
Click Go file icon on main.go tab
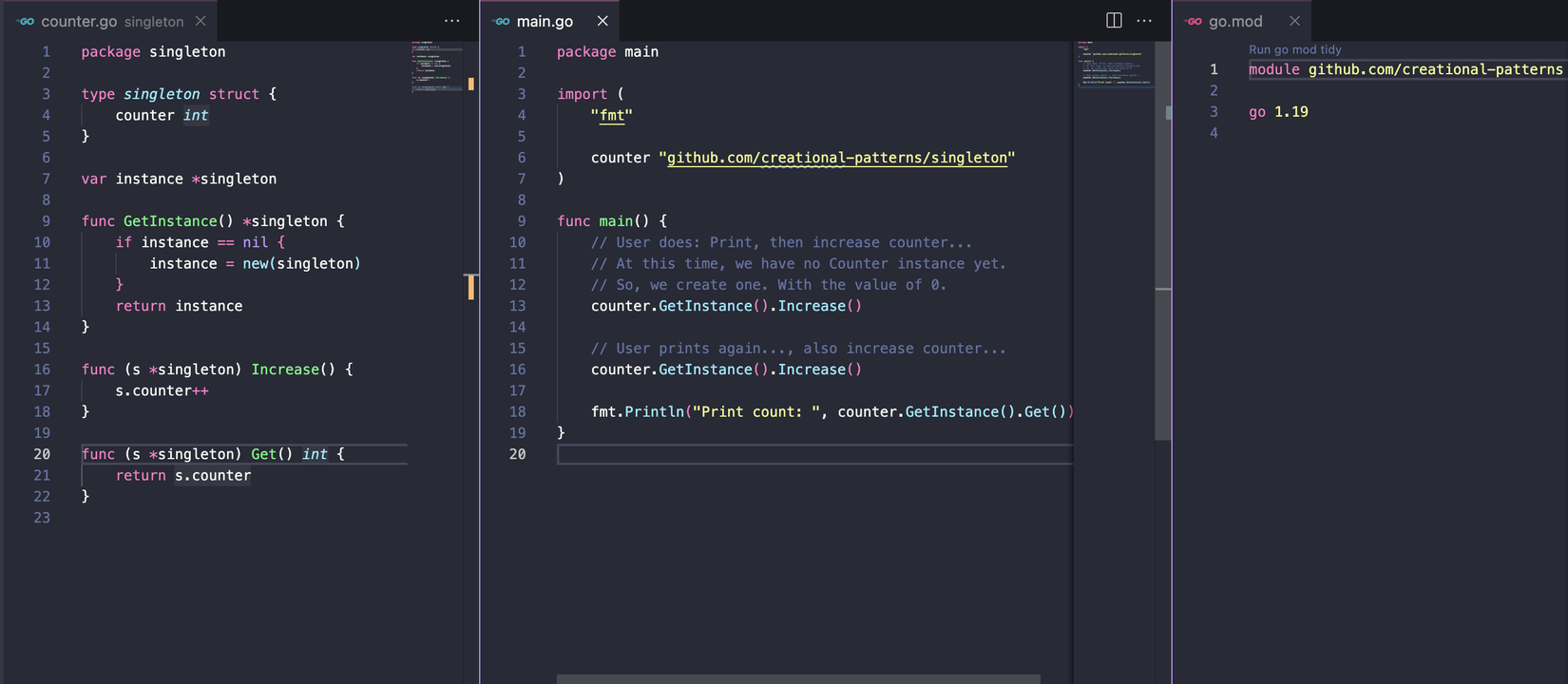pos(502,21)
